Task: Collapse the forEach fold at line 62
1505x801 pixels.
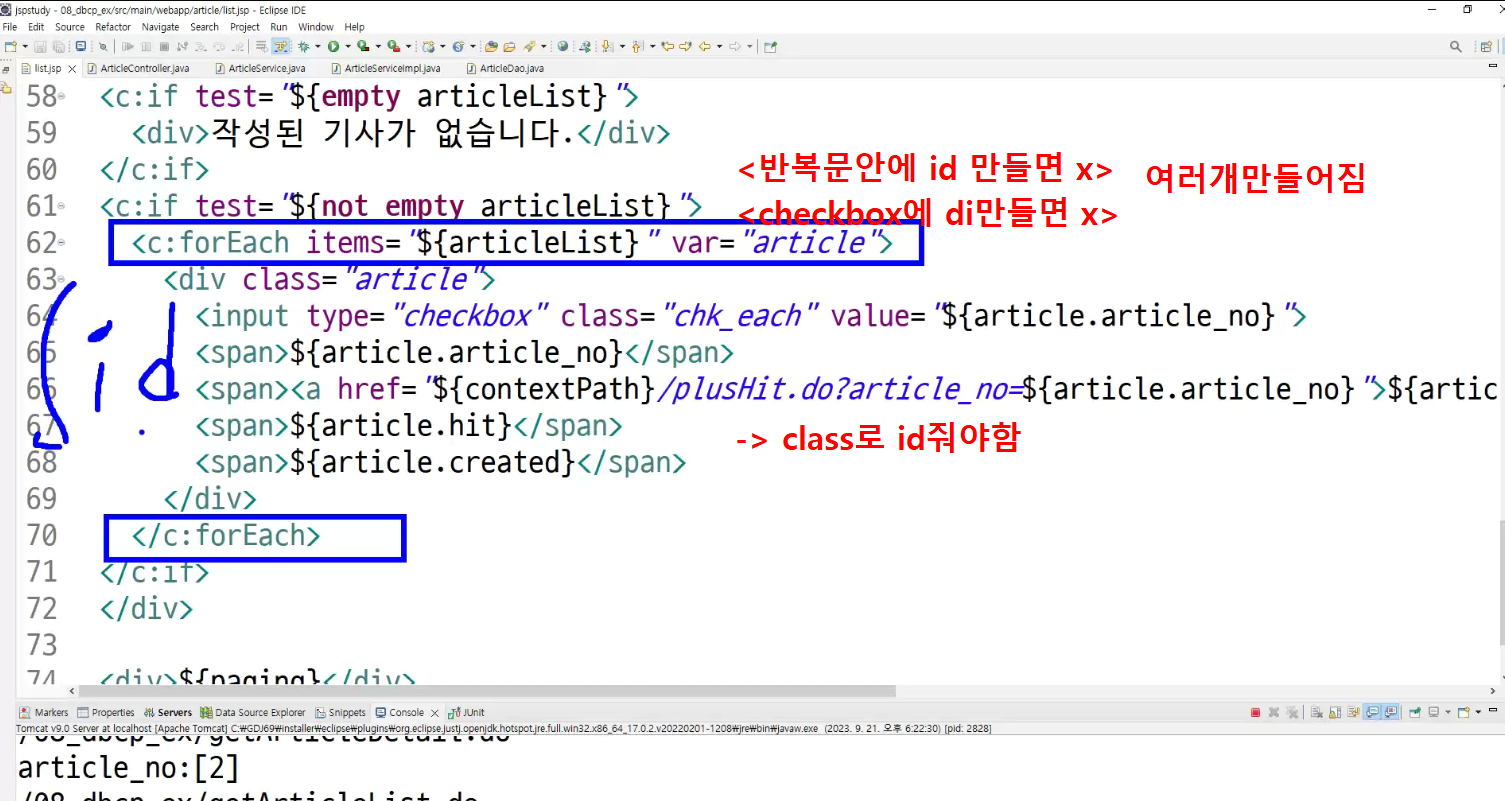Action: click(x=62, y=243)
